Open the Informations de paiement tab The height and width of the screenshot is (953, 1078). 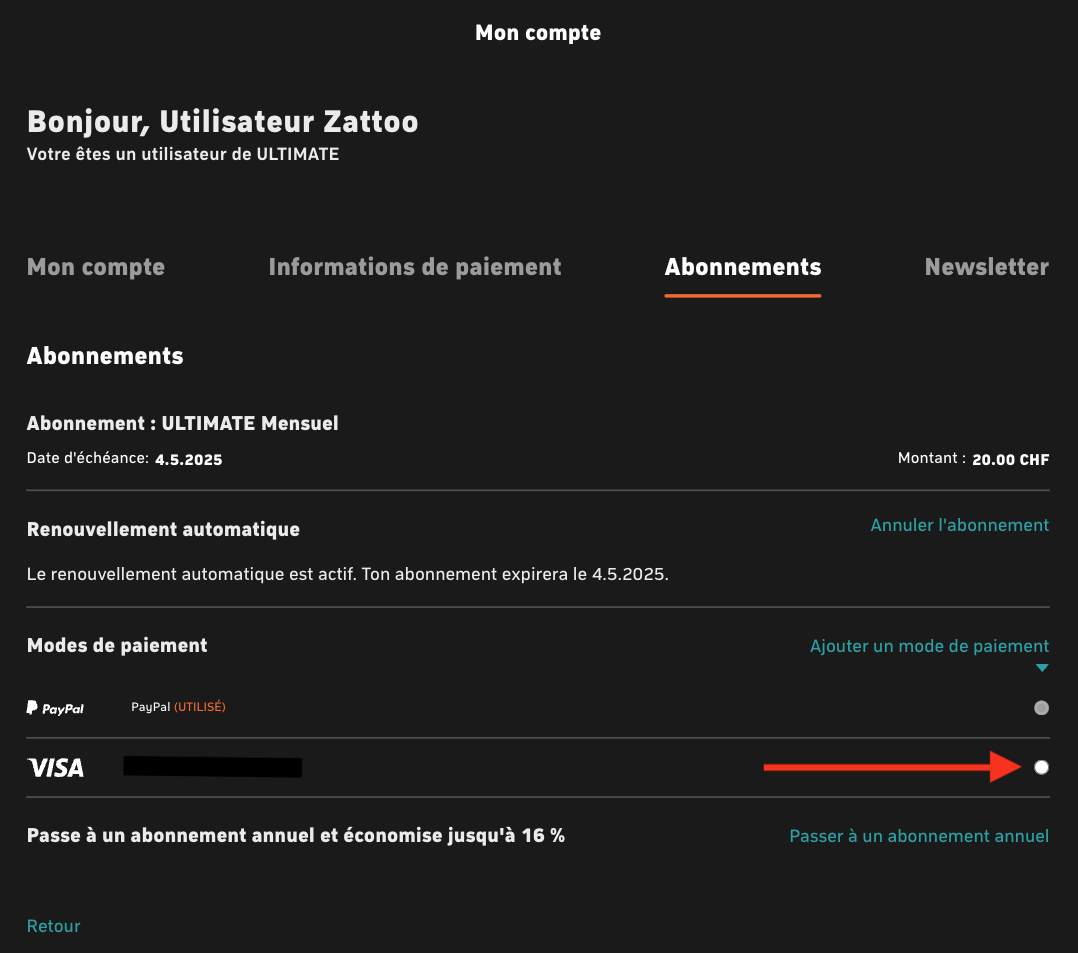point(415,267)
